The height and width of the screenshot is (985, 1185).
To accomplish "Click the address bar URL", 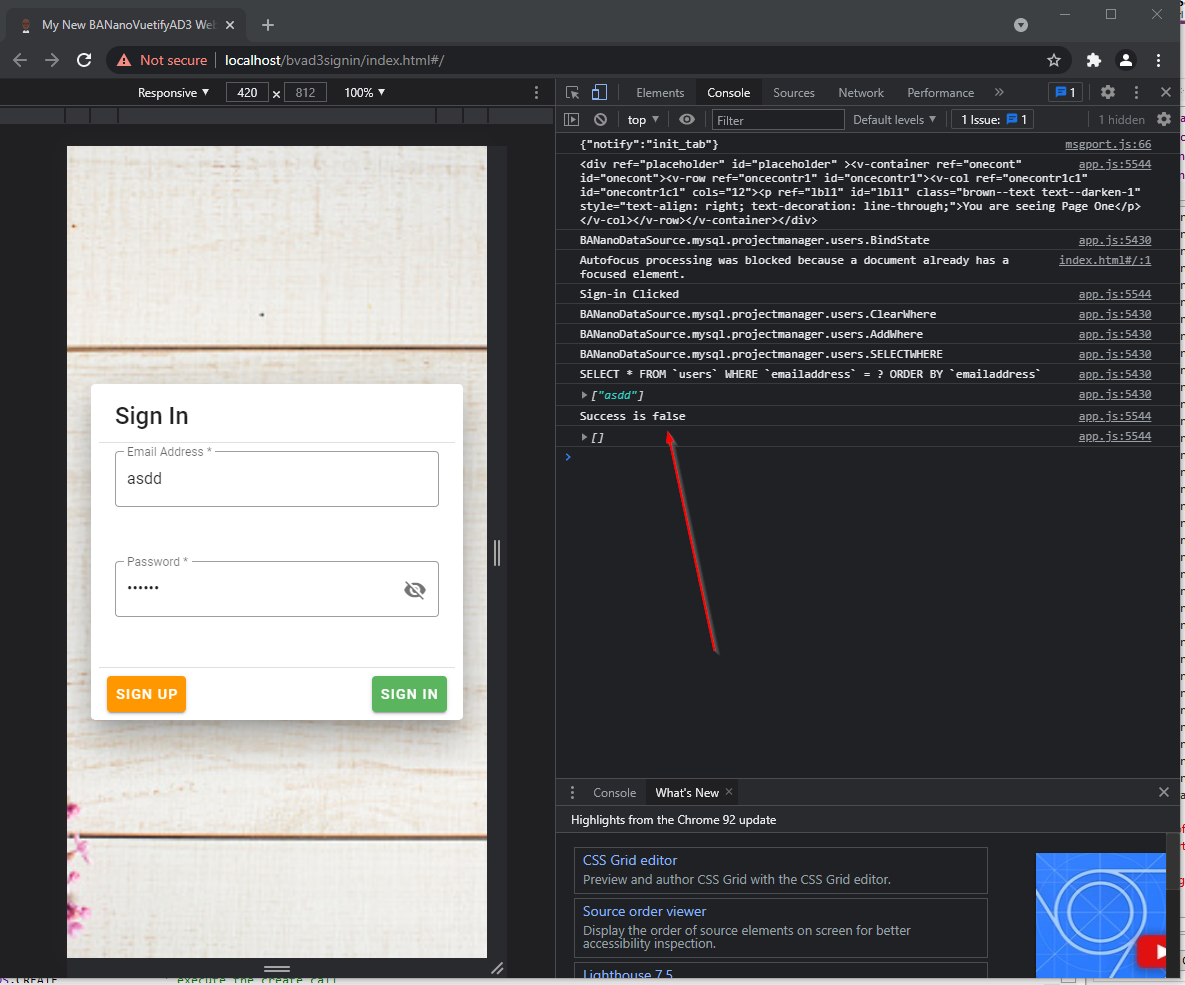I will click(334, 60).
